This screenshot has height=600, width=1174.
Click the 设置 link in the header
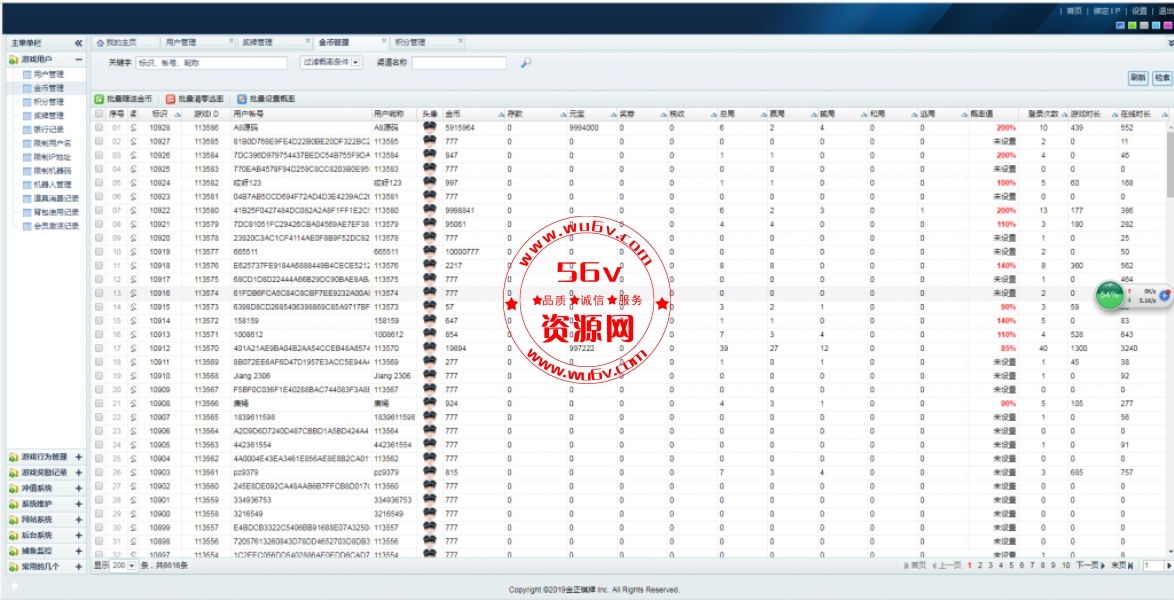[x=1139, y=11]
